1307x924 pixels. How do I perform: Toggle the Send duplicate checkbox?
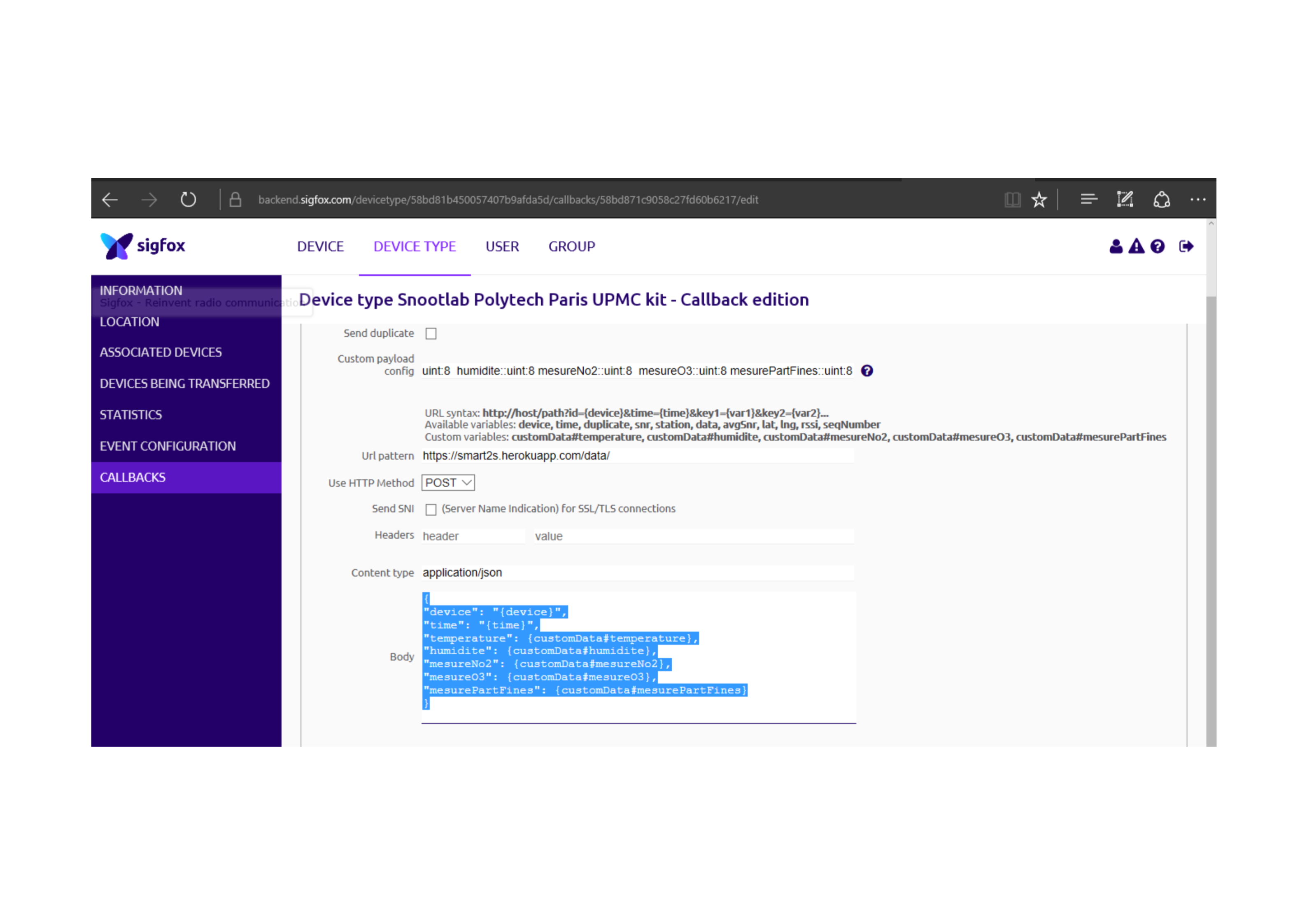[x=431, y=334]
